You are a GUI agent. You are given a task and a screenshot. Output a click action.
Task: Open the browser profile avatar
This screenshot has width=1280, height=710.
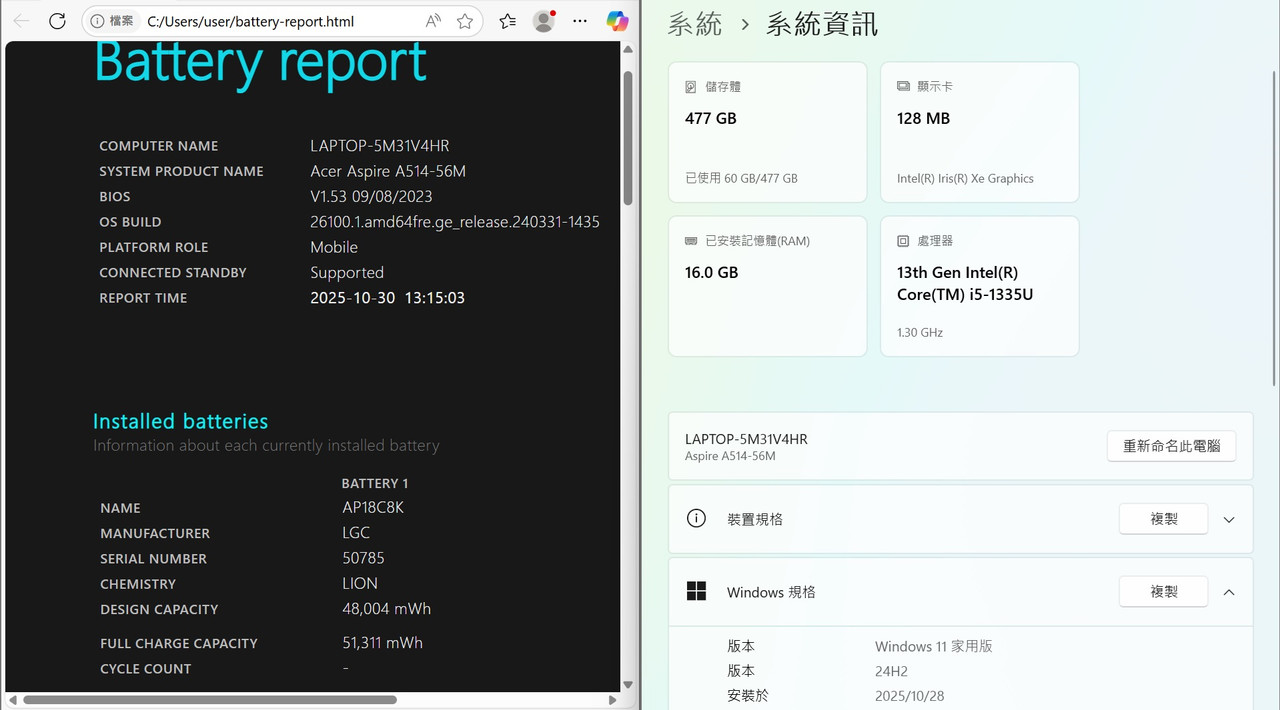pos(544,21)
